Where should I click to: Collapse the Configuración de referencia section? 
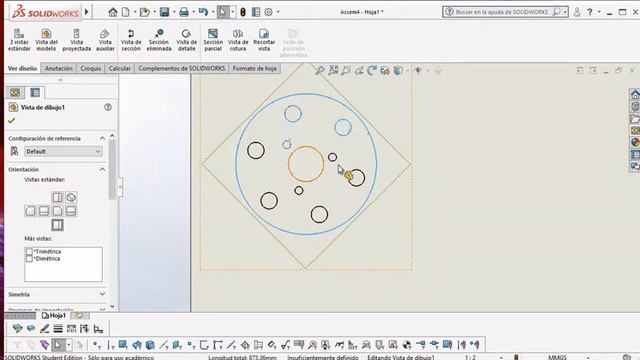pyautogui.click(x=102, y=138)
